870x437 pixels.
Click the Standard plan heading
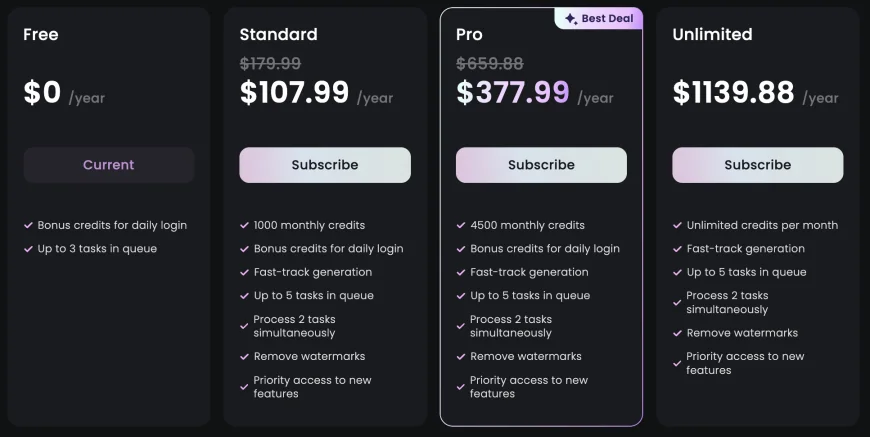[x=279, y=34]
